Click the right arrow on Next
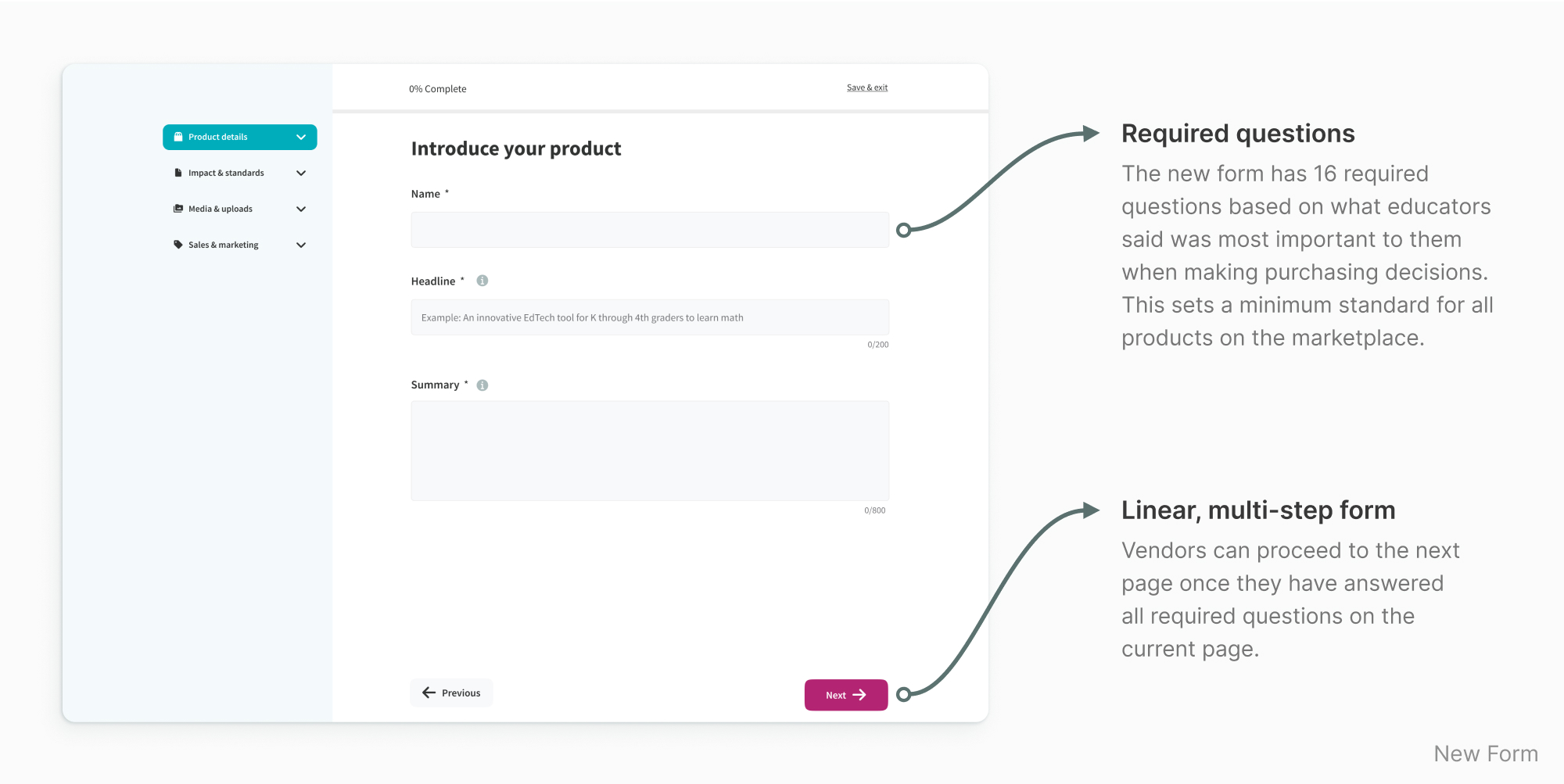The width and height of the screenshot is (1564, 784). point(859,695)
